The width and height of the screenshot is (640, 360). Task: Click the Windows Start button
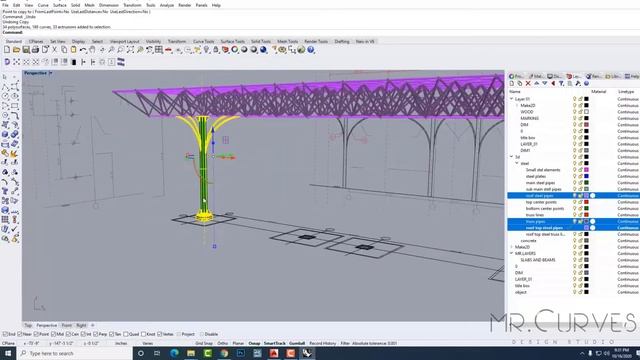(8, 353)
